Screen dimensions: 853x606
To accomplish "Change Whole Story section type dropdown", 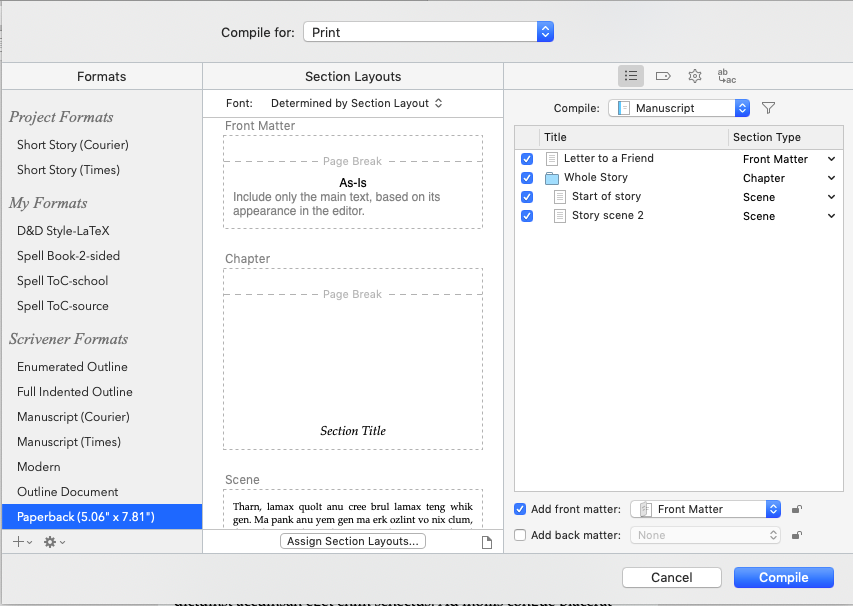I will click(789, 178).
